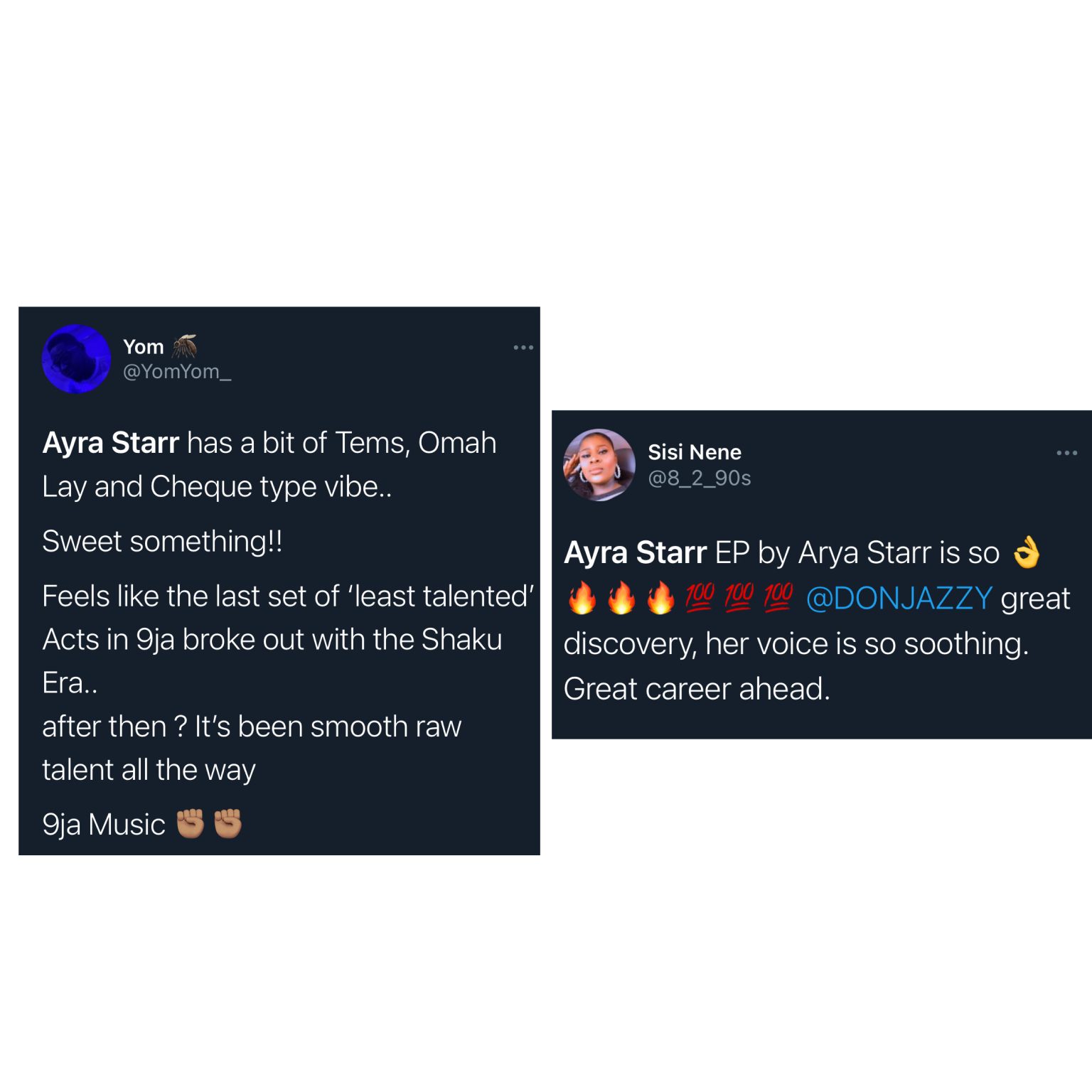Screen dimensions: 1092x1092
Task: Select the display name Yom
Action: 144,346
